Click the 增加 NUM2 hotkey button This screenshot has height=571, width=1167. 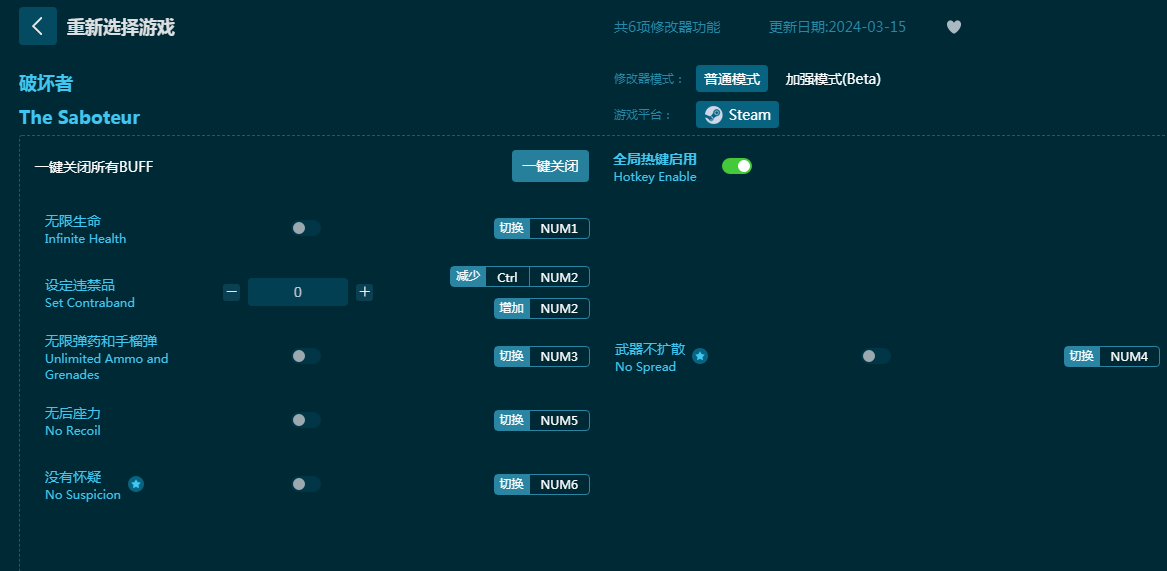pyautogui.click(x=542, y=308)
